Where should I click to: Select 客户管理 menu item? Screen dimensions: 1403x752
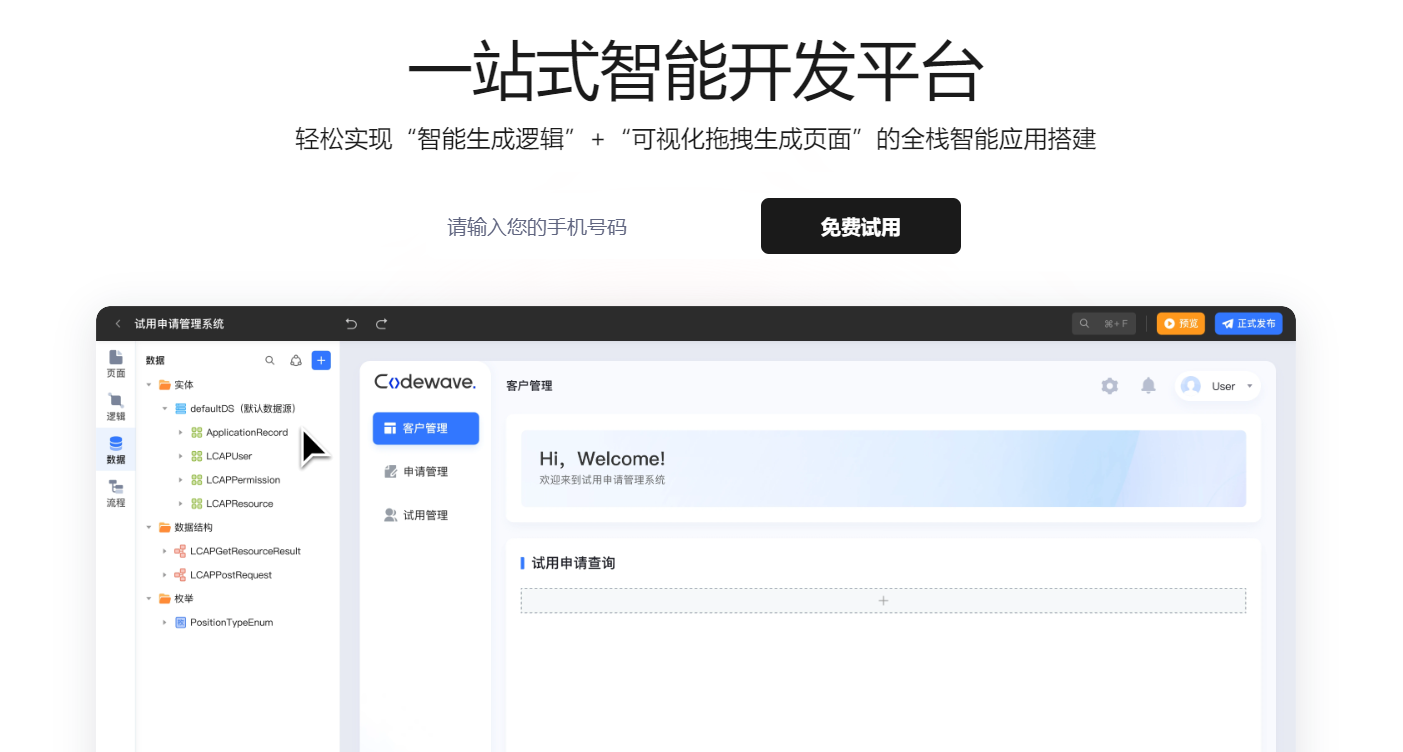(x=426, y=428)
